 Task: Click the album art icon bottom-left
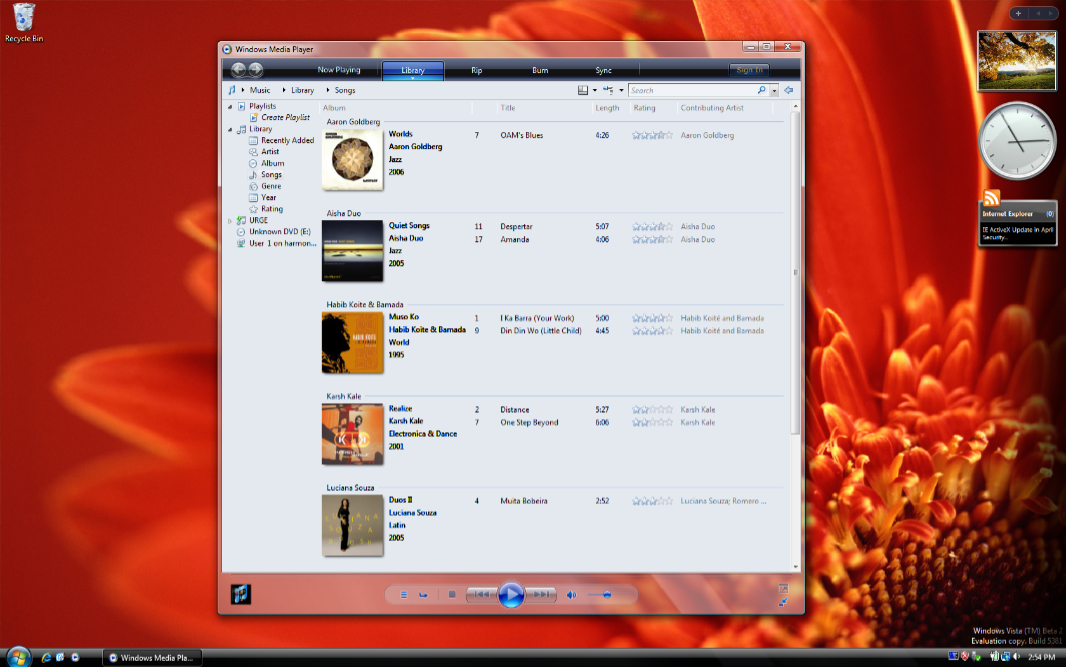click(x=240, y=594)
